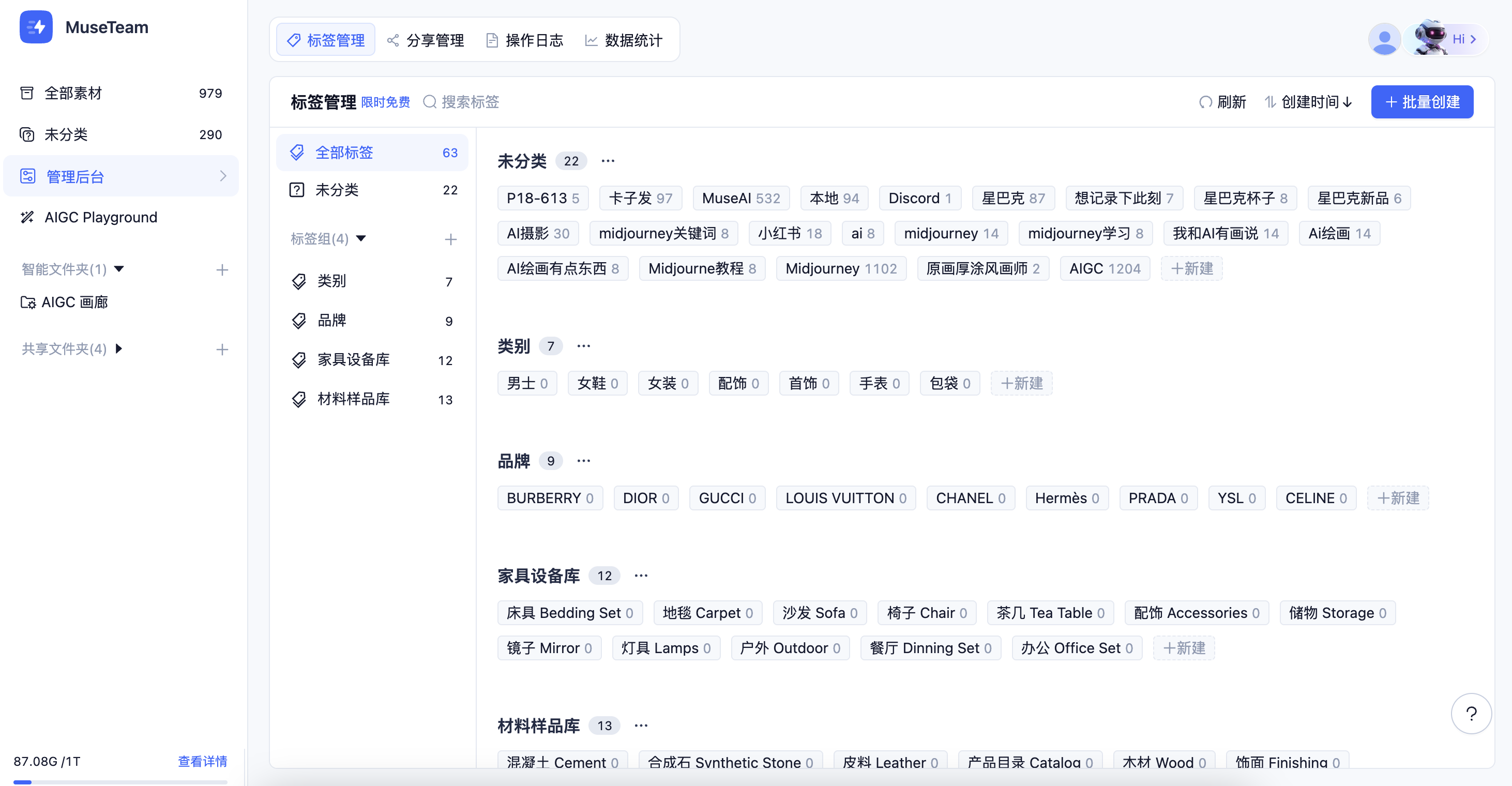Open AIGC Playground from sidebar

coord(101,217)
